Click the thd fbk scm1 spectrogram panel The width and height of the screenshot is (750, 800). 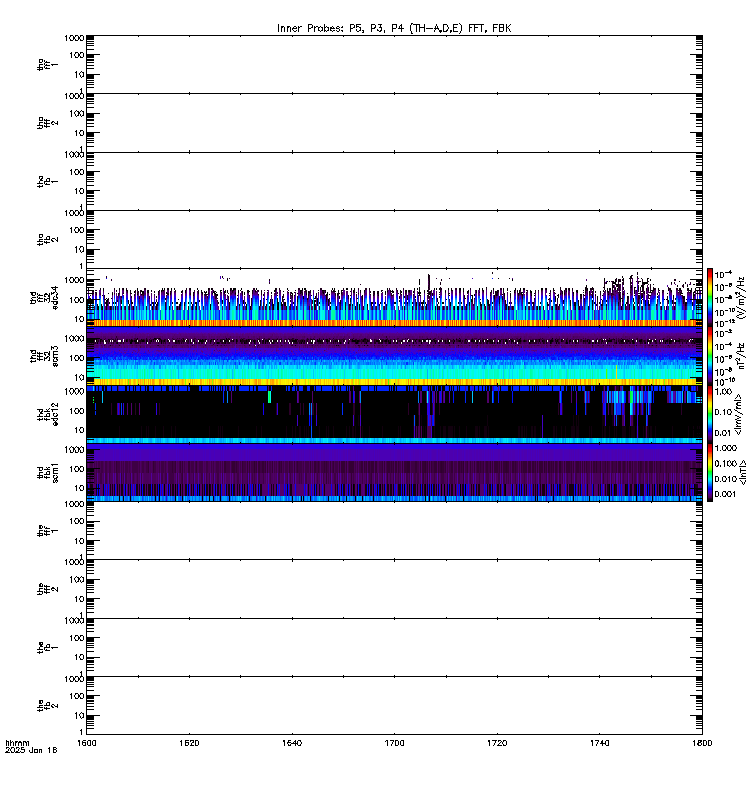click(x=394, y=472)
